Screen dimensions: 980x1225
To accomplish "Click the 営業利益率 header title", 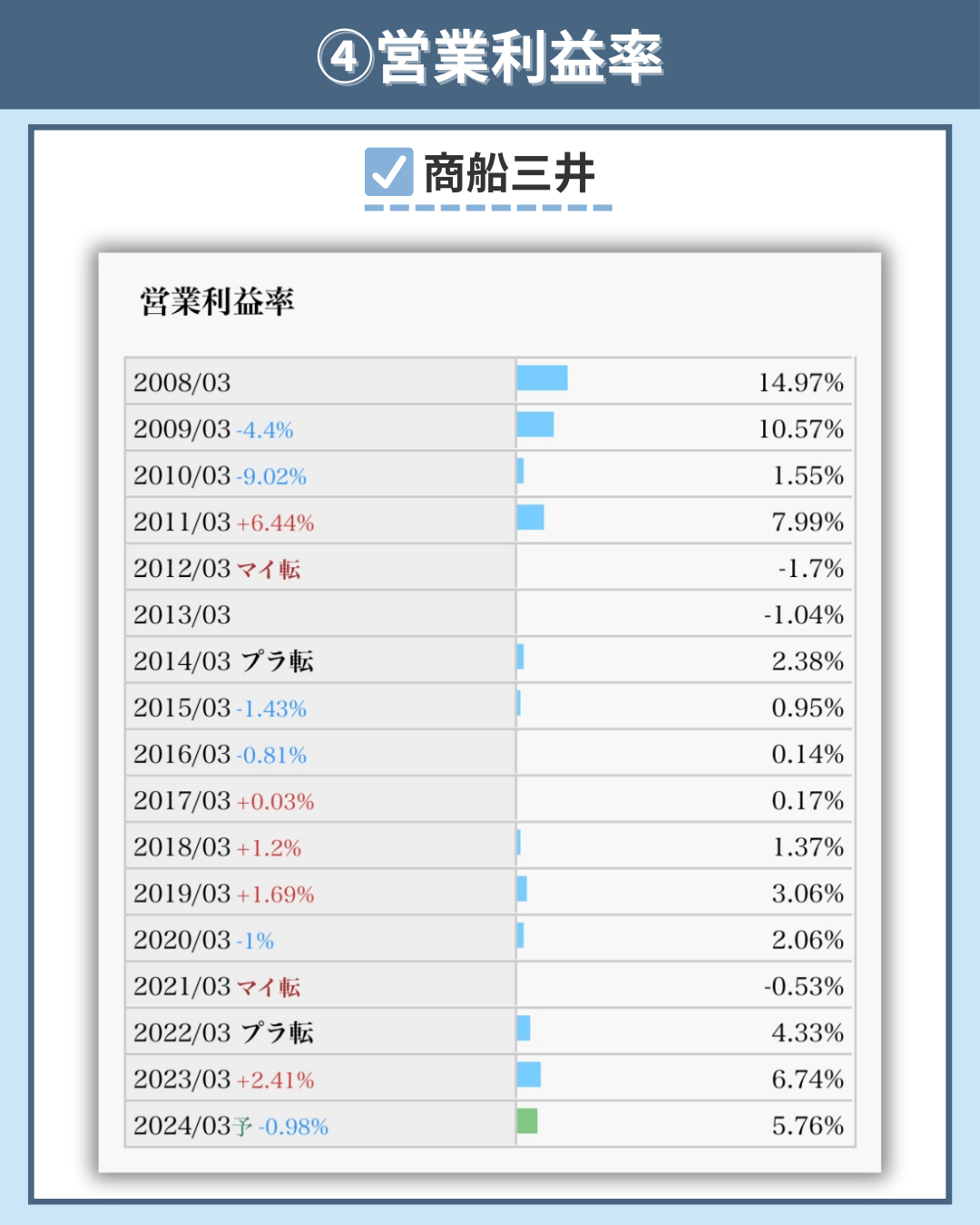I will tap(520, 57).
